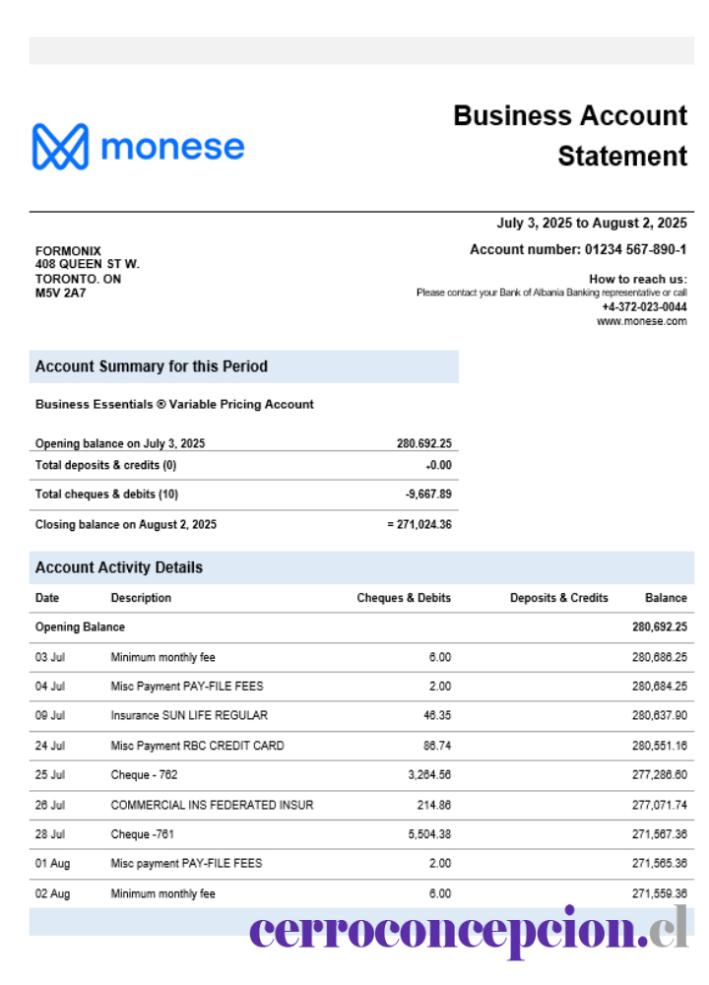
Task: Click the Description column header
Action: point(141,598)
